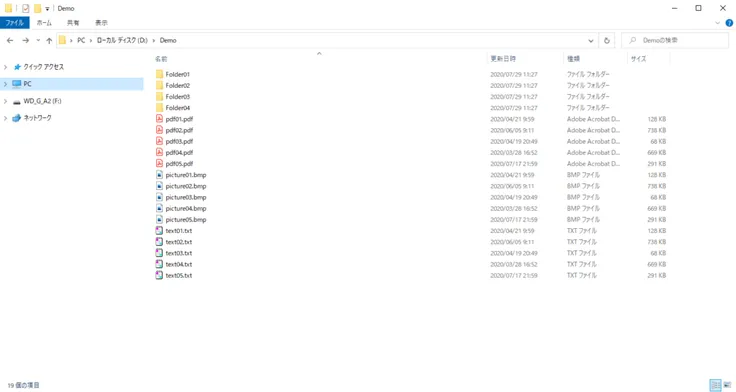Image resolution: width=736 pixels, height=392 pixels.
Task: Click ローカル ディスク (D:) breadcrumb segment
Action: 122,40
